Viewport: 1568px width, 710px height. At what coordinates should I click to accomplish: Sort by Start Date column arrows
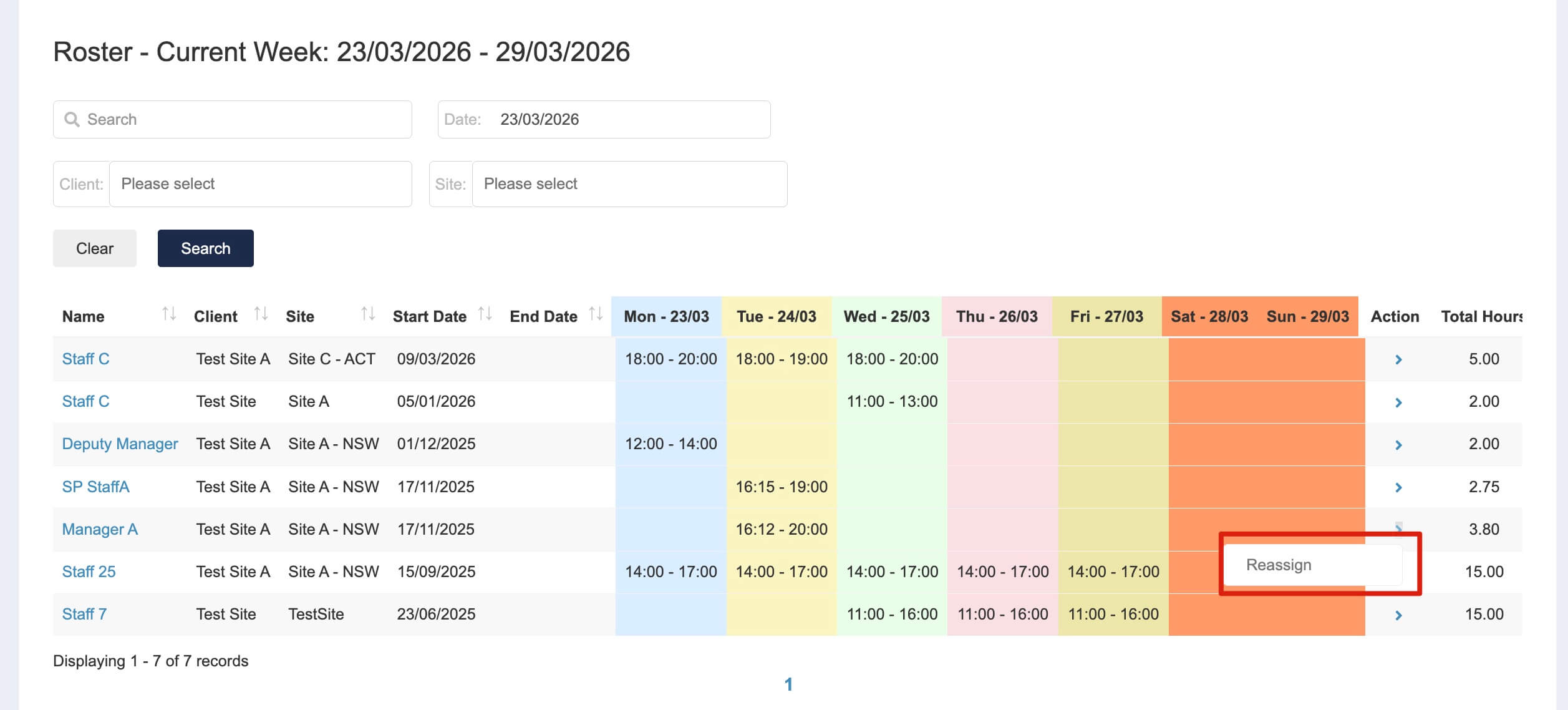(485, 314)
